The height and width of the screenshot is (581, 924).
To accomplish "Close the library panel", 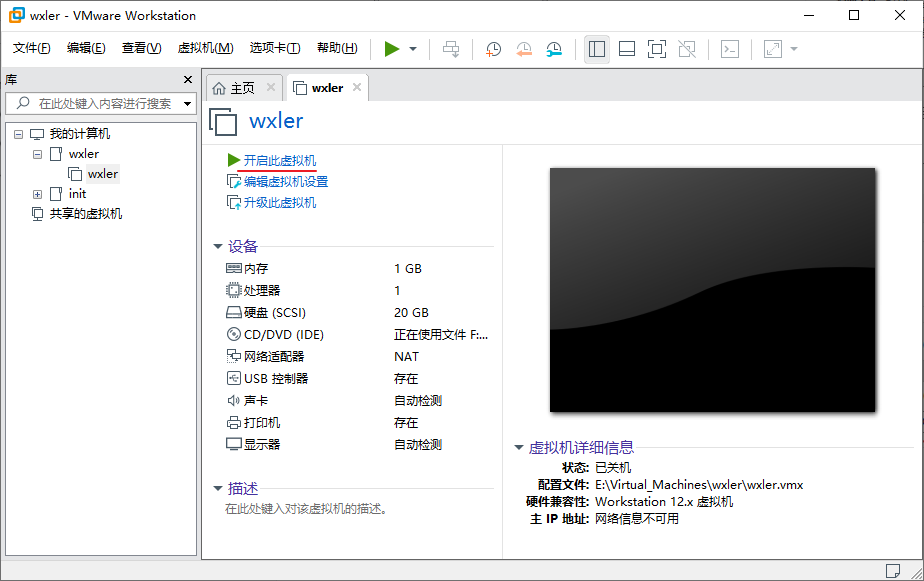I will click(188, 80).
